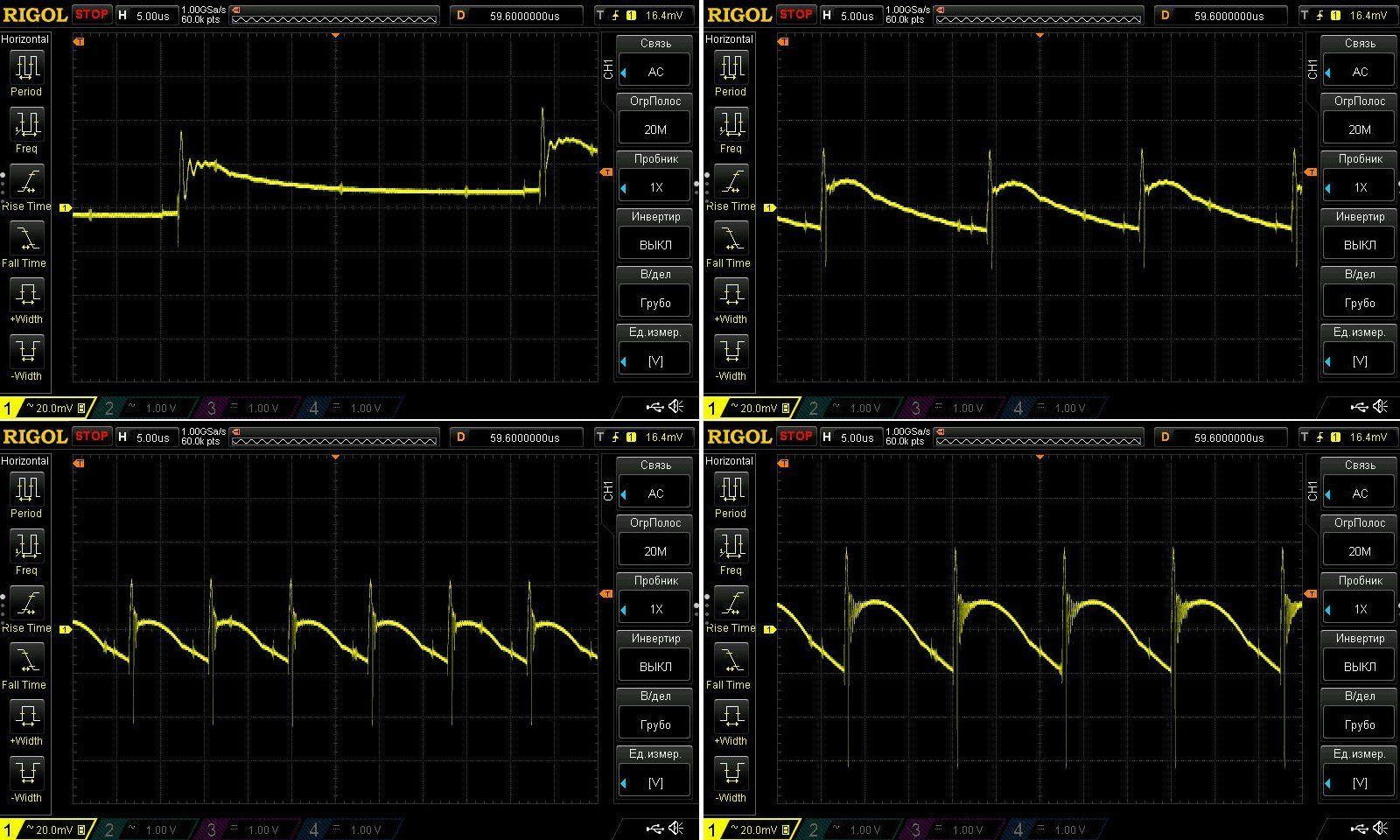1400x840 pixels.
Task: Click the STOP status indicator in top-left panel
Action: [92, 14]
